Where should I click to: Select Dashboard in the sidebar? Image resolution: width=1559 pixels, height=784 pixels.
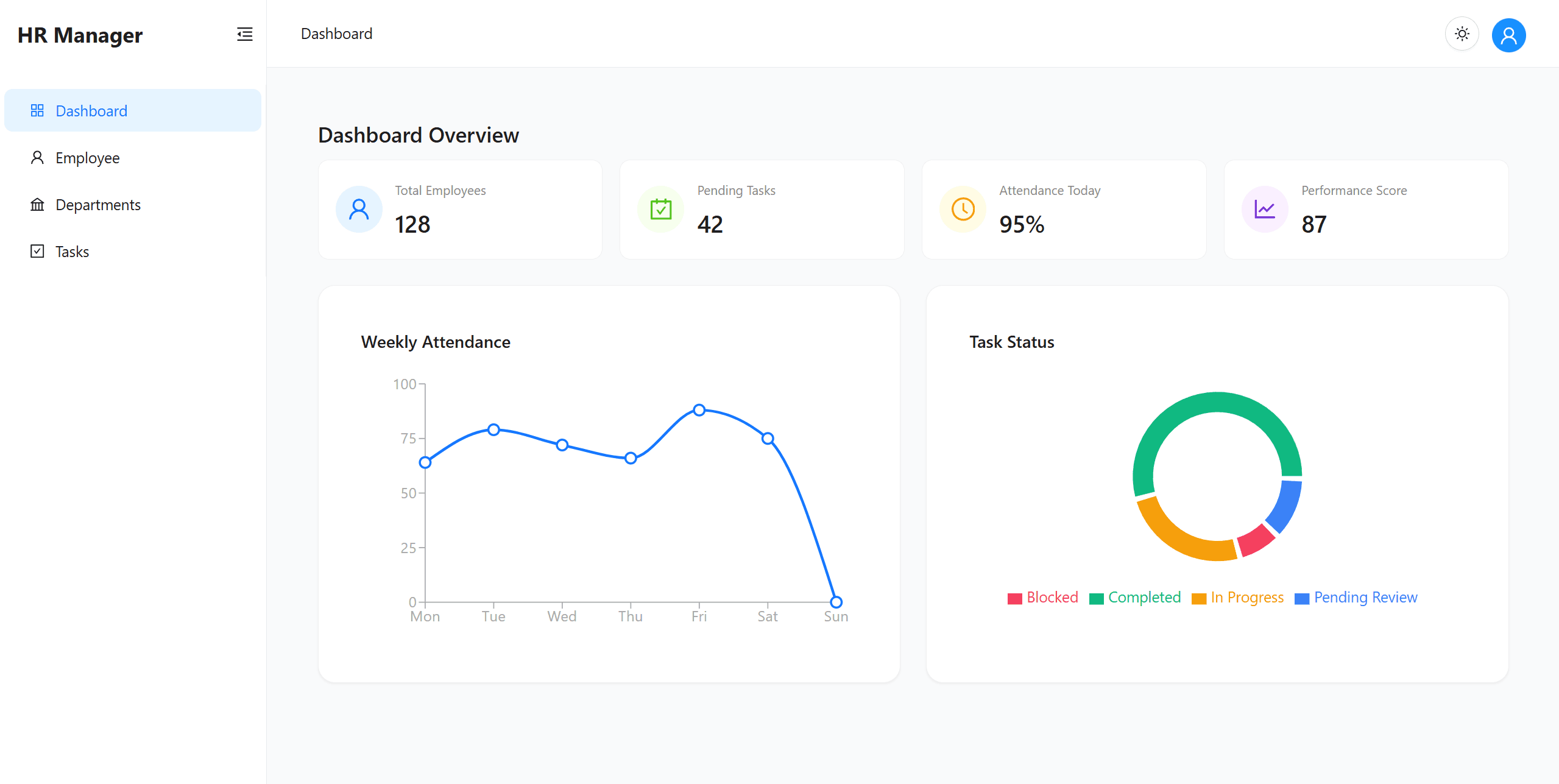tap(91, 111)
